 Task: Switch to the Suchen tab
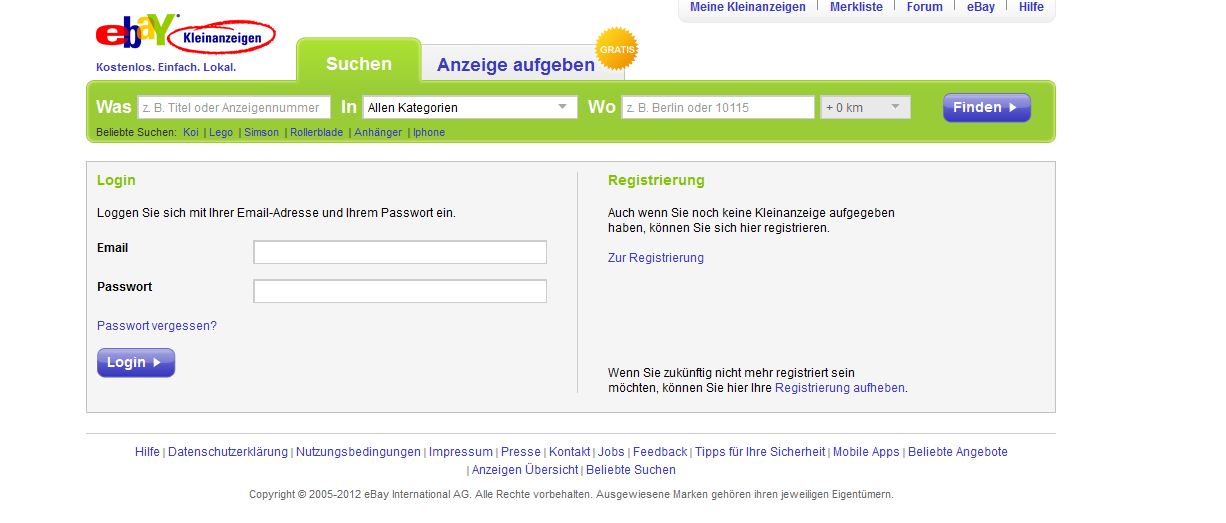coord(359,63)
